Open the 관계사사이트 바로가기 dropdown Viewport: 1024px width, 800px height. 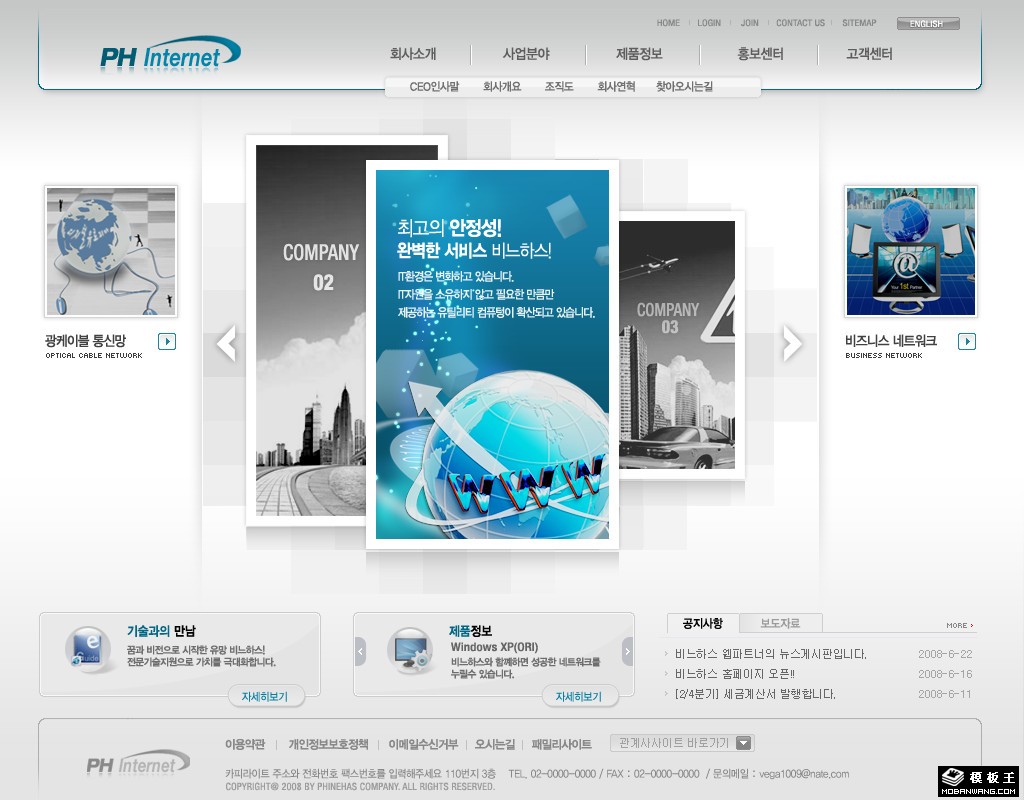click(682, 743)
